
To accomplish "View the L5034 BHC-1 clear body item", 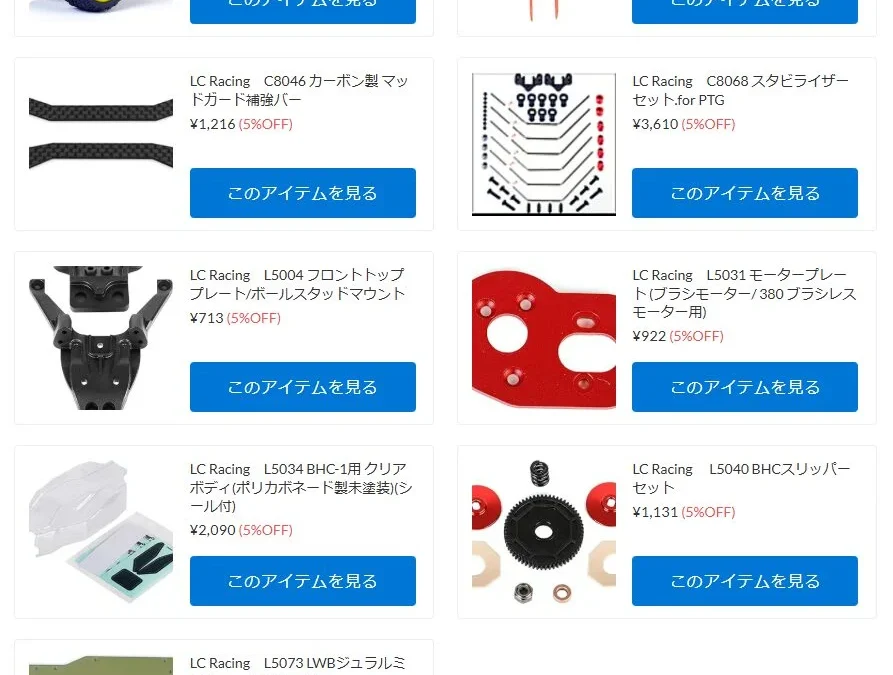I will pos(303,581).
